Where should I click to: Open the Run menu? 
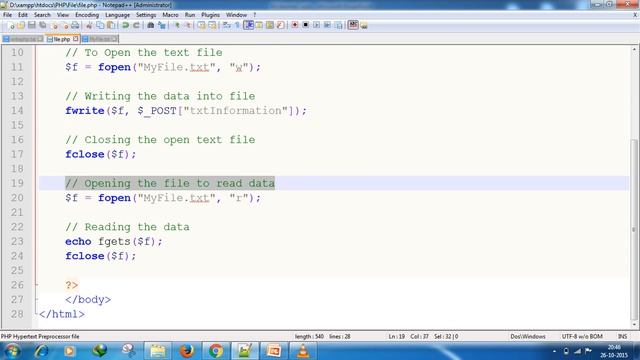(x=190, y=15)
